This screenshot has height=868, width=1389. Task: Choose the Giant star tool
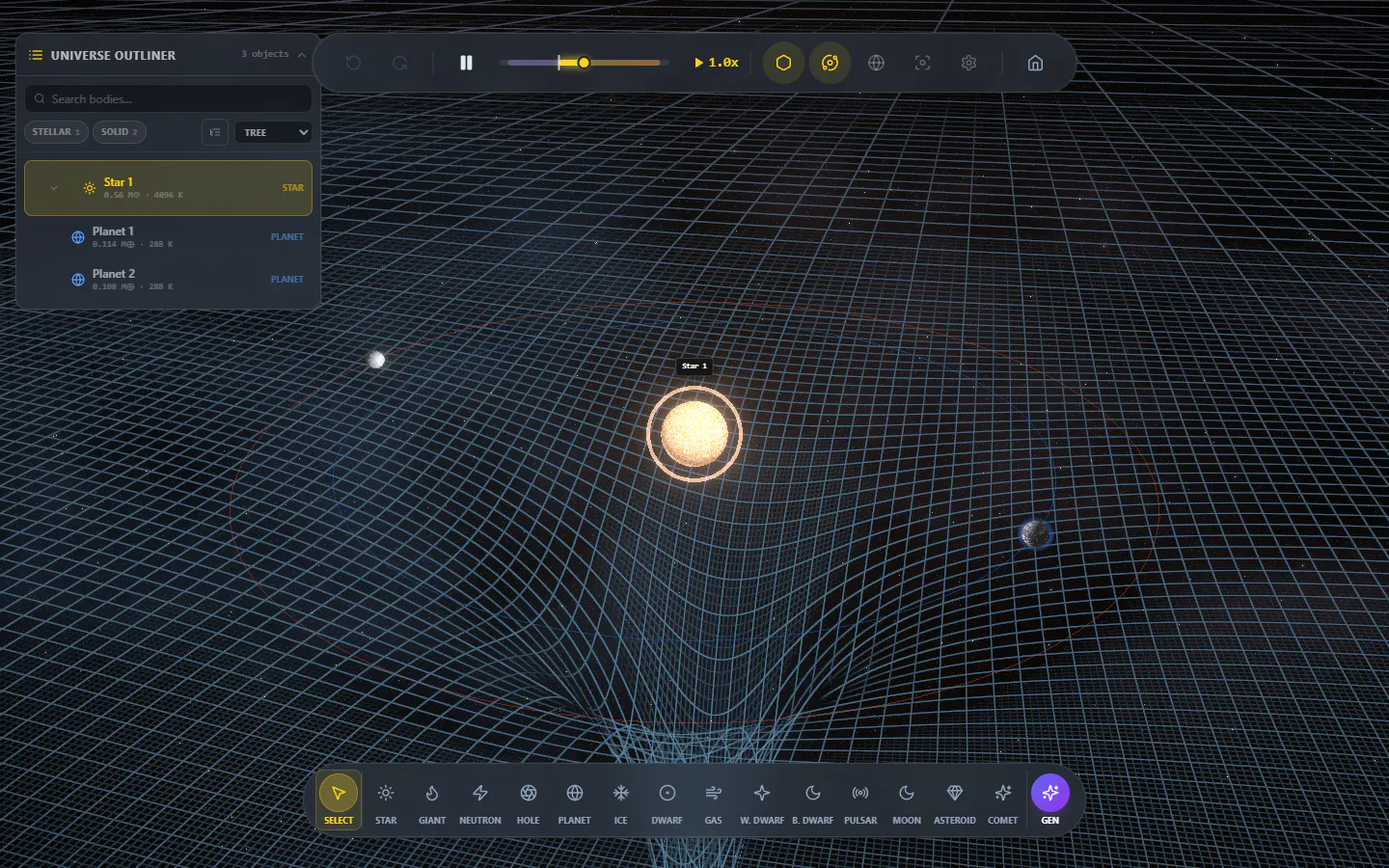tap(432, 801)
